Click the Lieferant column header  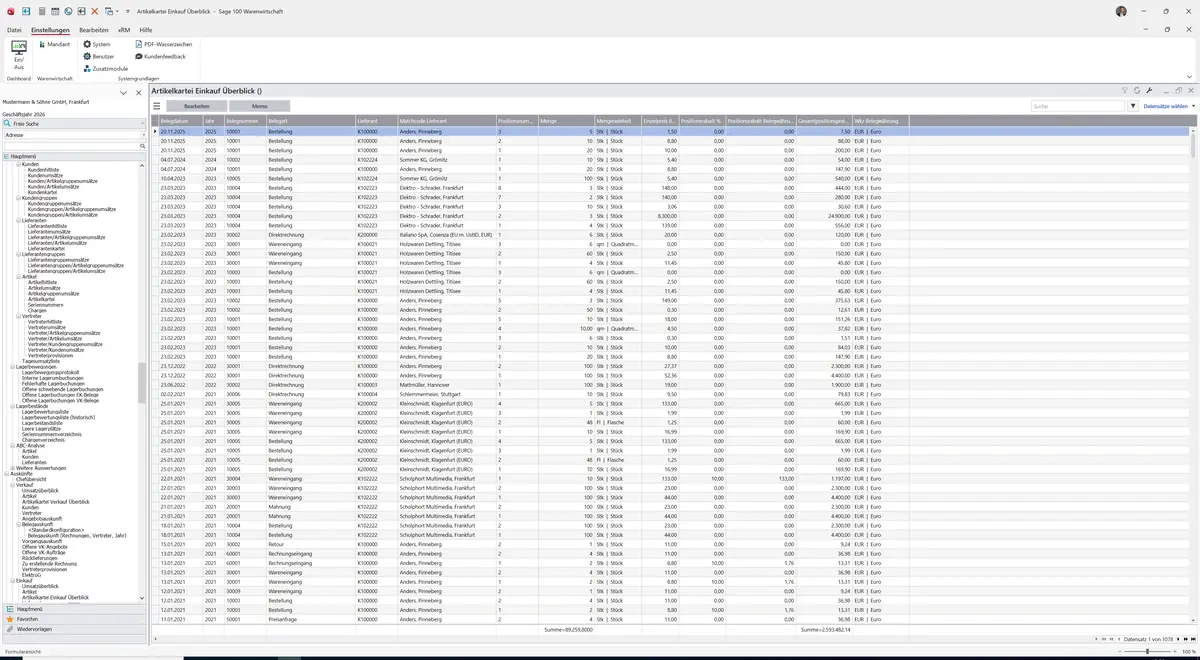375,121
